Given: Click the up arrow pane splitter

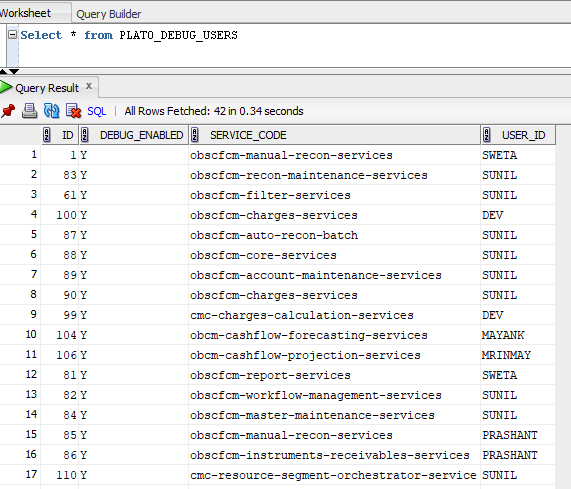Looking at the screenshot, I should pos(3,71).
